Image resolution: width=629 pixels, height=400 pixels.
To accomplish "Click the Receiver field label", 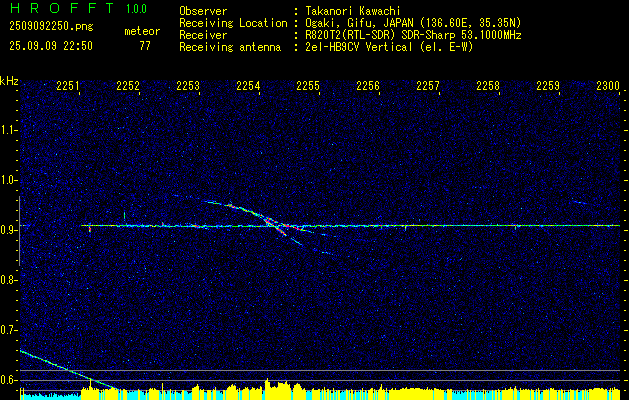I will (203, 35).
